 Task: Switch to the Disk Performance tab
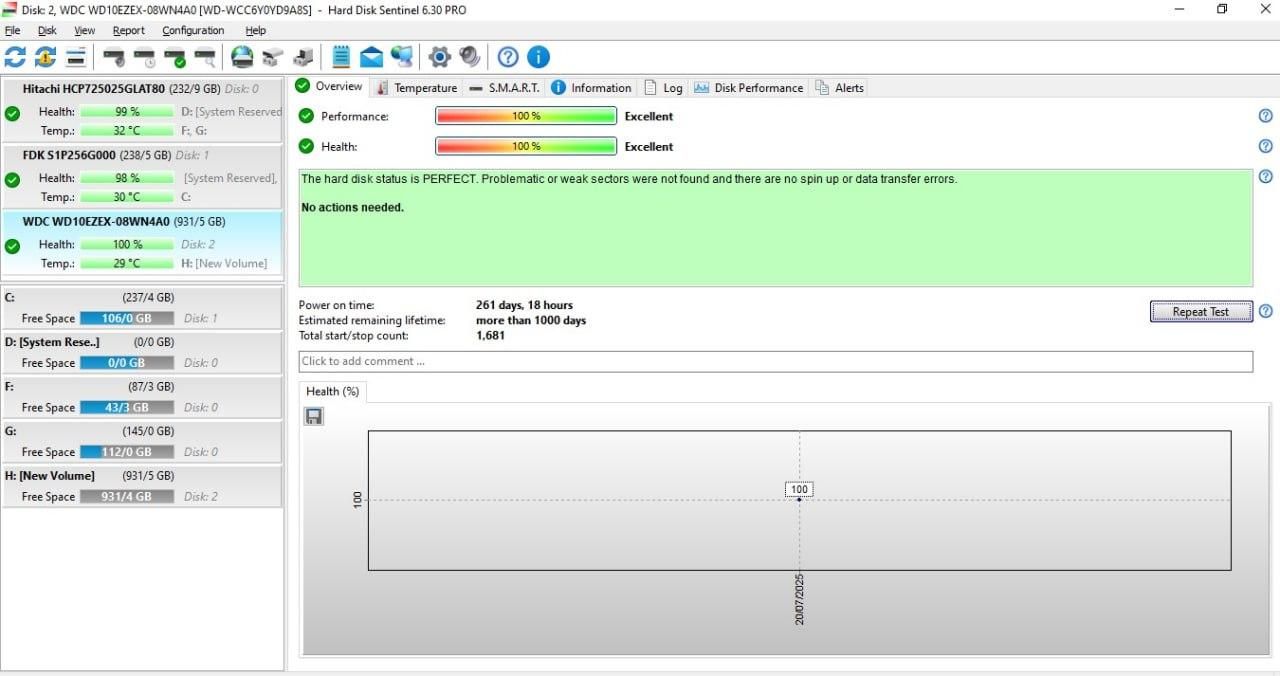(749, 88)
